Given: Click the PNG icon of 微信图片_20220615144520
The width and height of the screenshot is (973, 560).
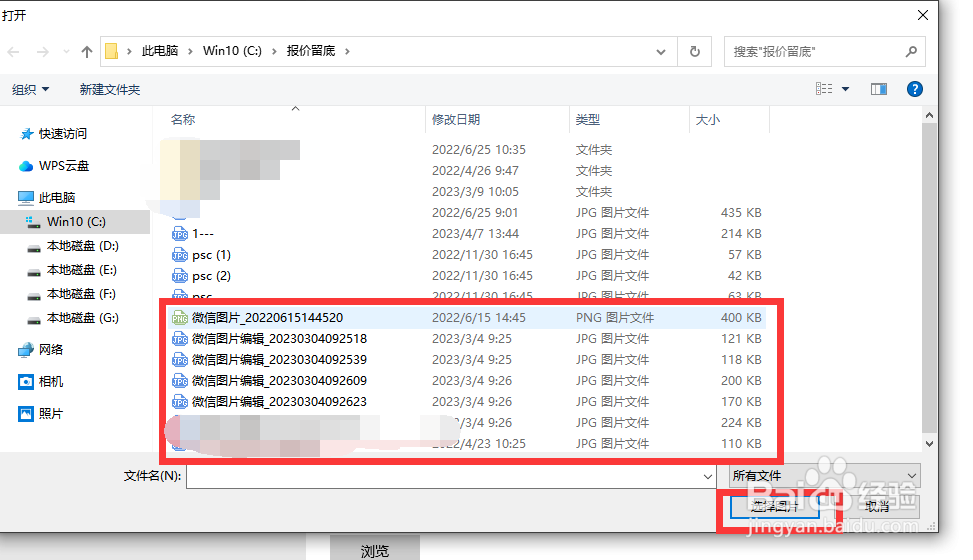Looking at the screenshot, I should click(180, 318).
